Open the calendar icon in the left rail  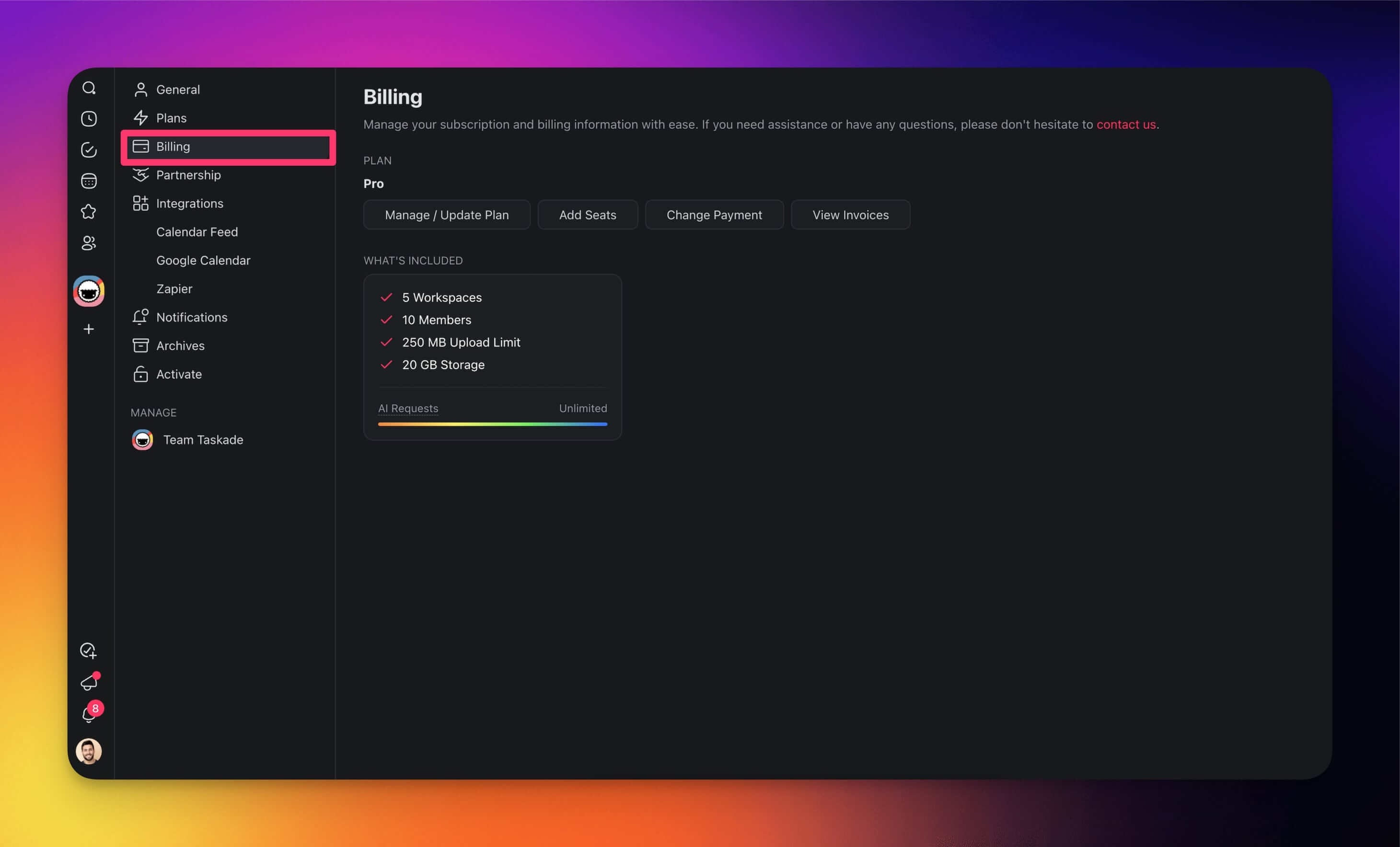89,181
